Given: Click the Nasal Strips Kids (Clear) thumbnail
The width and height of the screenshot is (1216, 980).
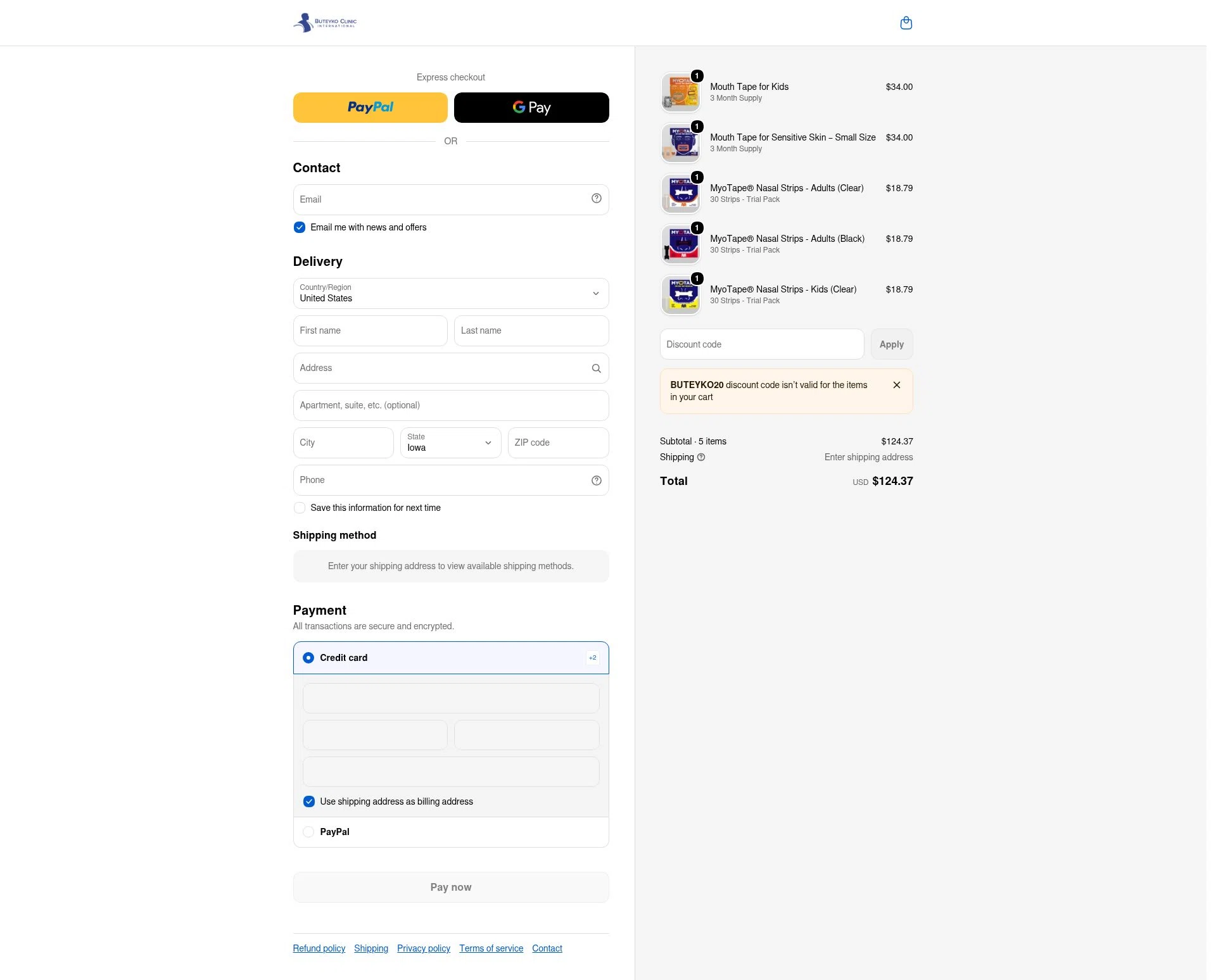Looking at the screenshot, I should coord(680,295).
